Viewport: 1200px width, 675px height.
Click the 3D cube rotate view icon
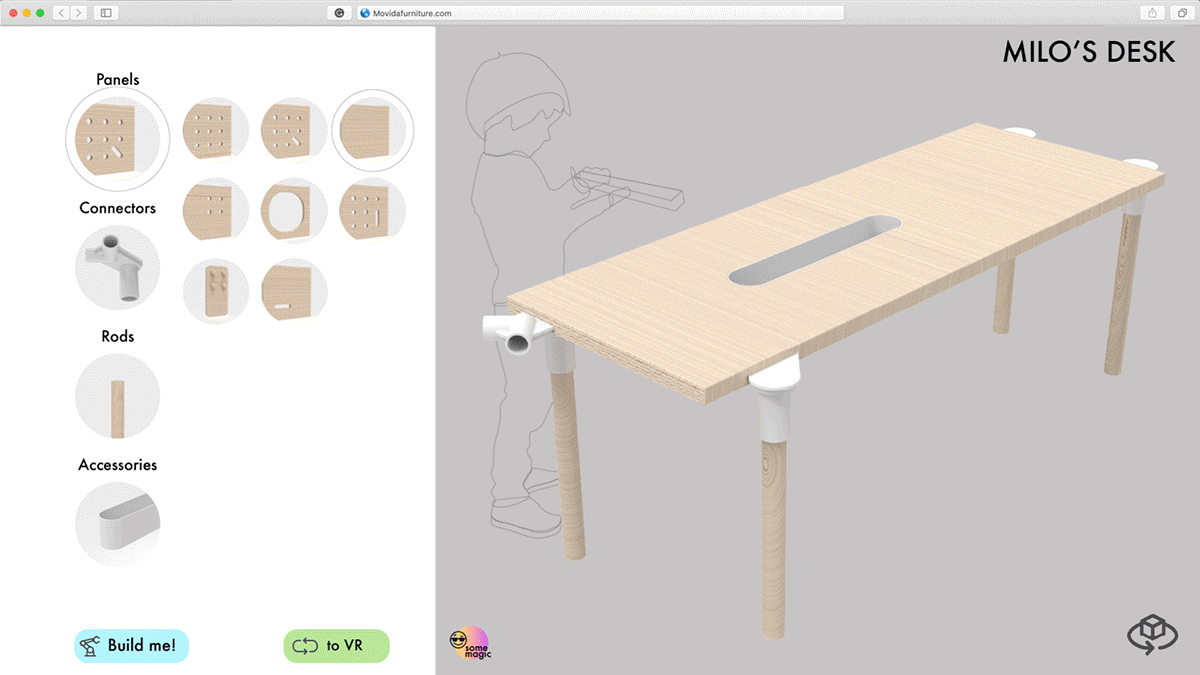click(x=1151, y=634)
